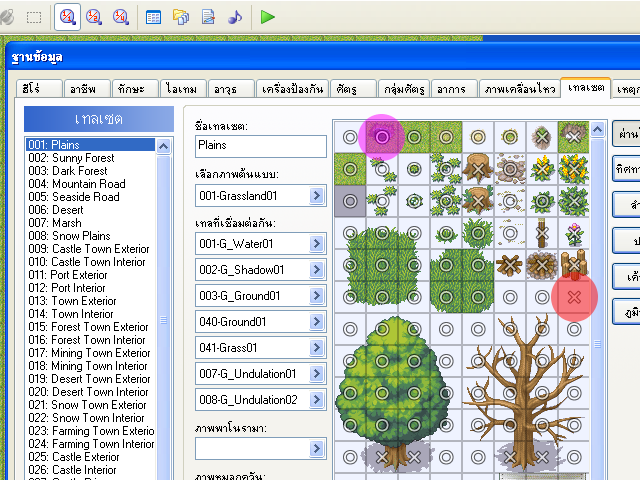640x480 pixels.
Task: Open the Script Editor document icon
Action: tap(208, 18)
